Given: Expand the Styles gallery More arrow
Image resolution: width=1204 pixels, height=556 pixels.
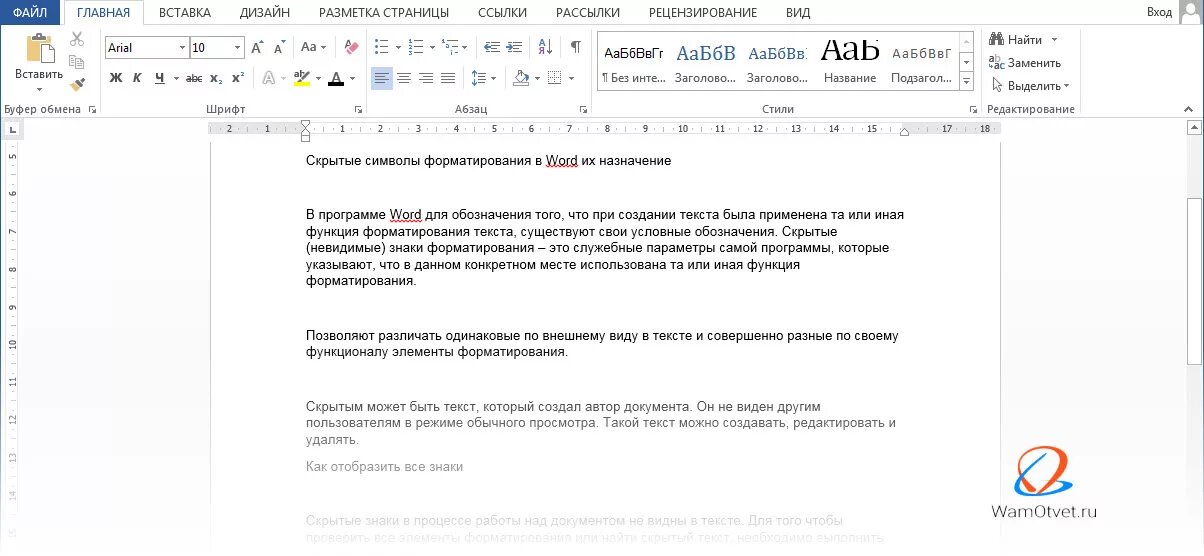Looking at the screenshot, I should 966,82.
